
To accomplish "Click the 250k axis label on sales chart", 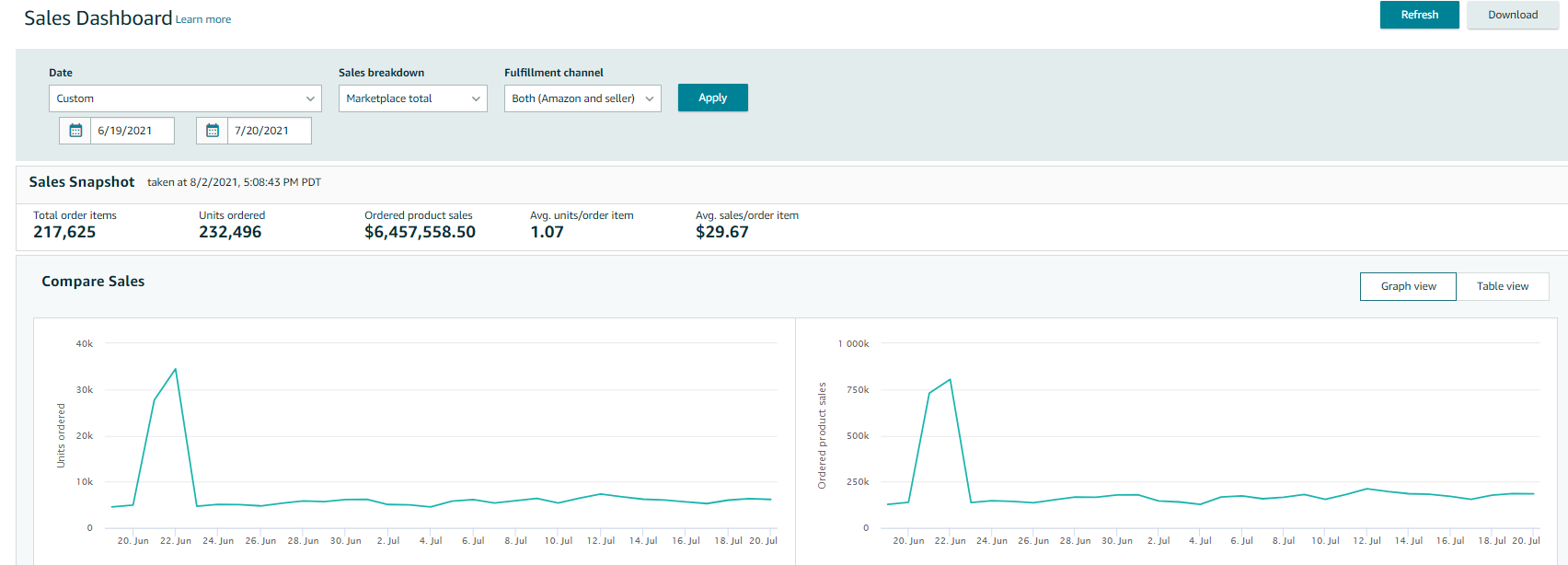I will click(858, 482).
